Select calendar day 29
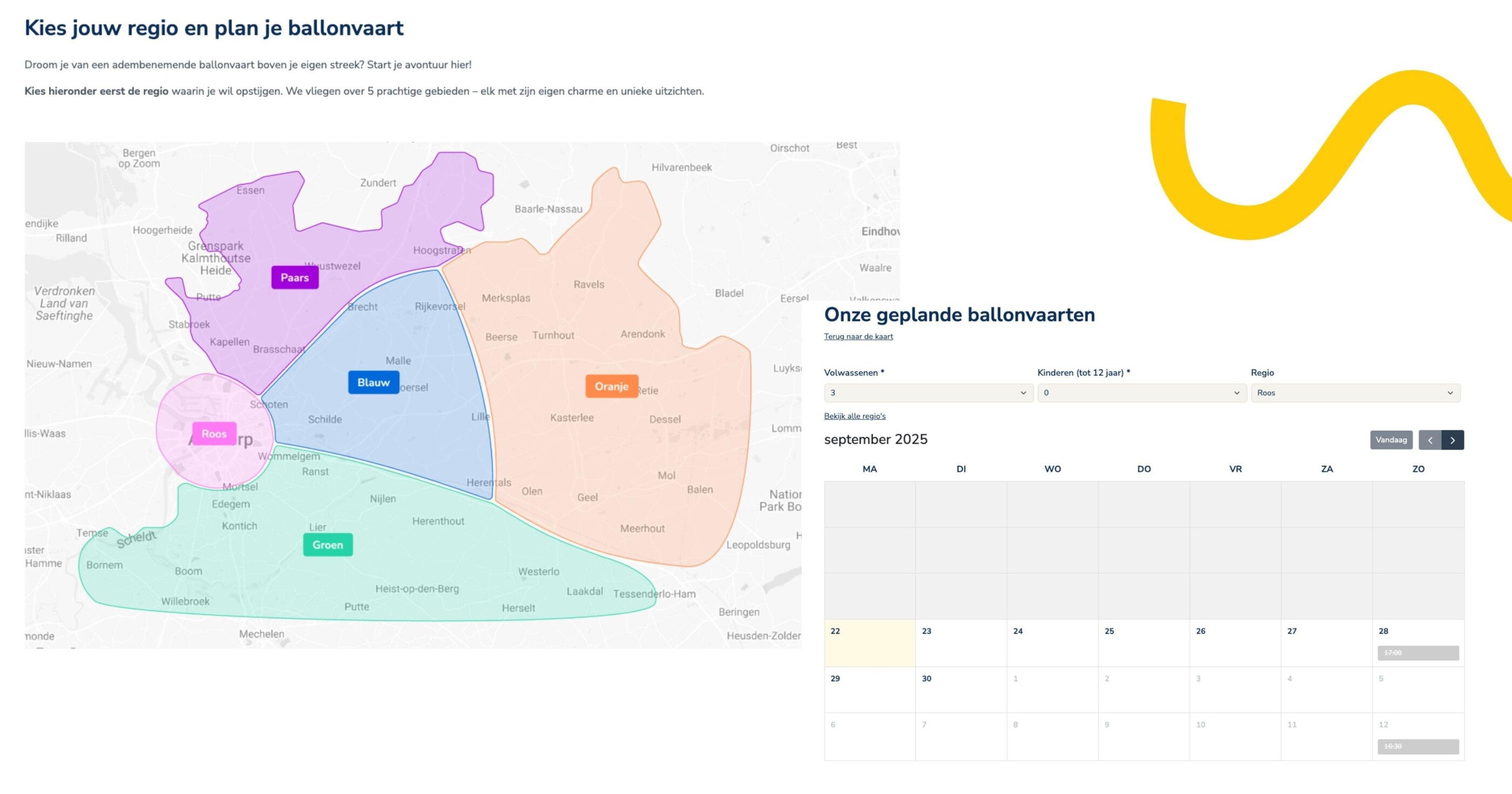 pyautogui.click(x=870, y=689)
